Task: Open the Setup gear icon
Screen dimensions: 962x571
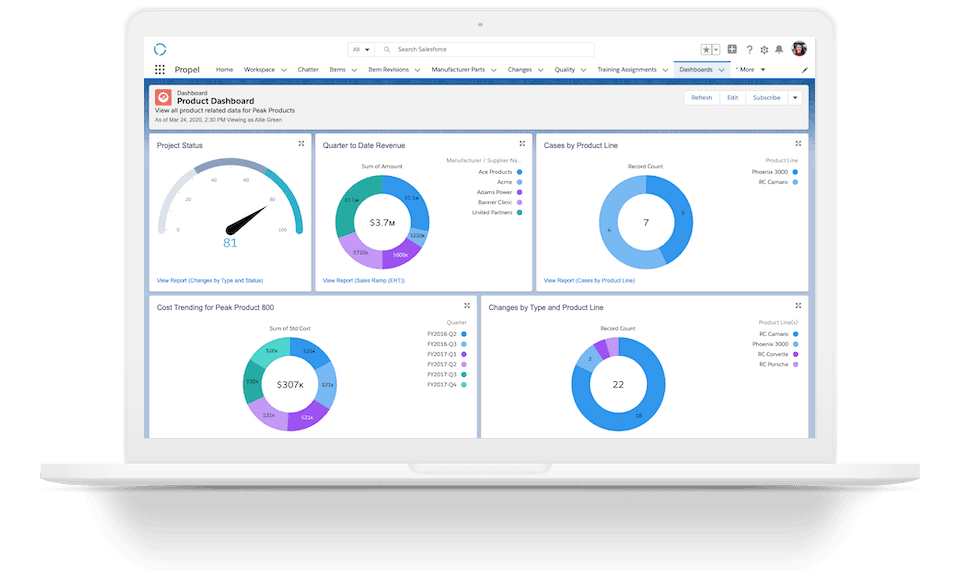Action: coord(764,49)
